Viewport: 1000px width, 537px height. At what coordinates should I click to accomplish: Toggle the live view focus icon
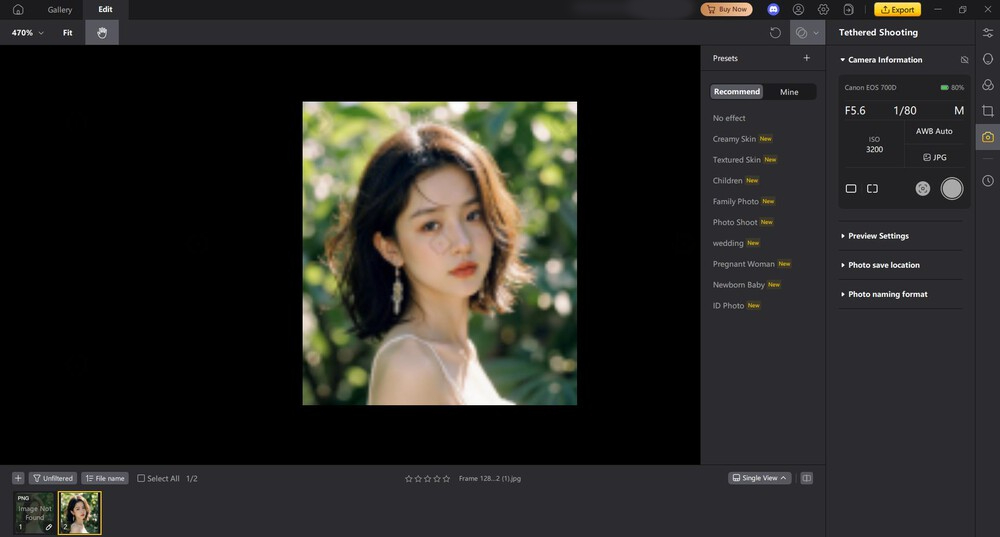[x=922, y=188]
